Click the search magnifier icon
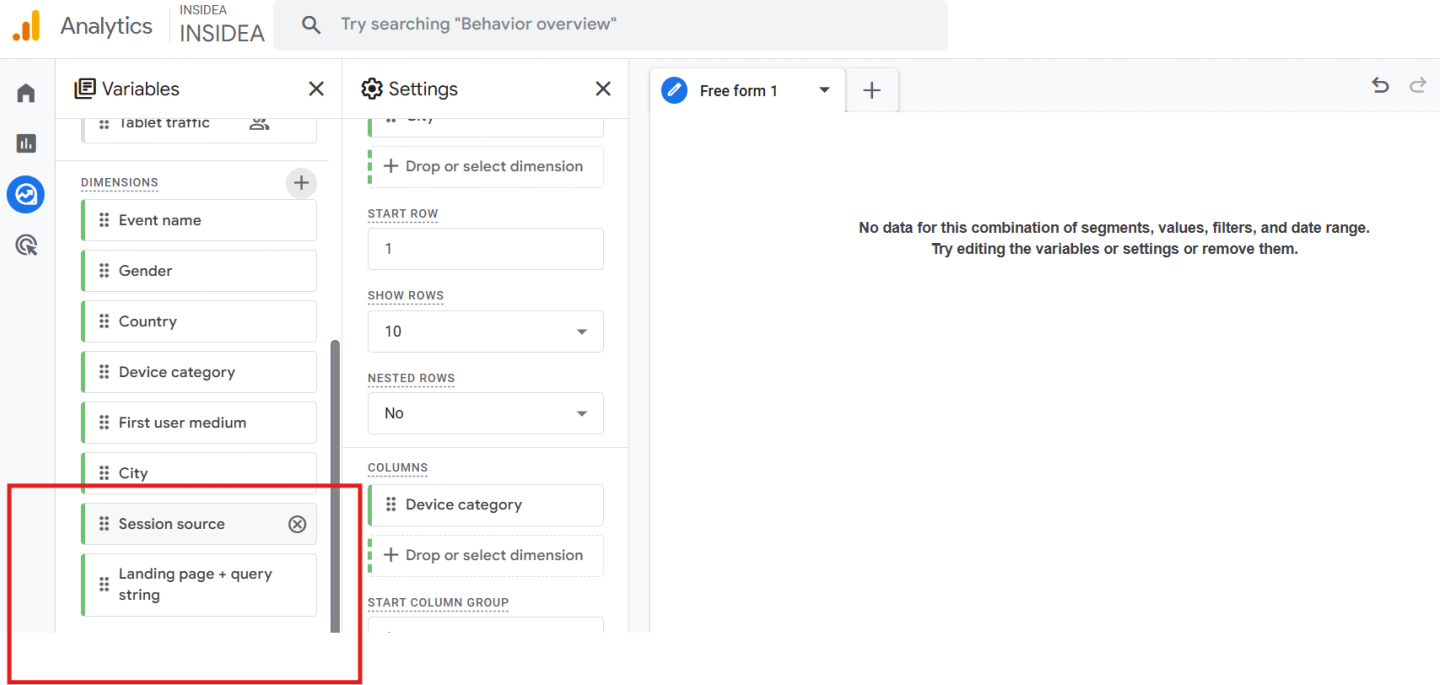This screenshot has height=685, width=1440. point(311,24)
